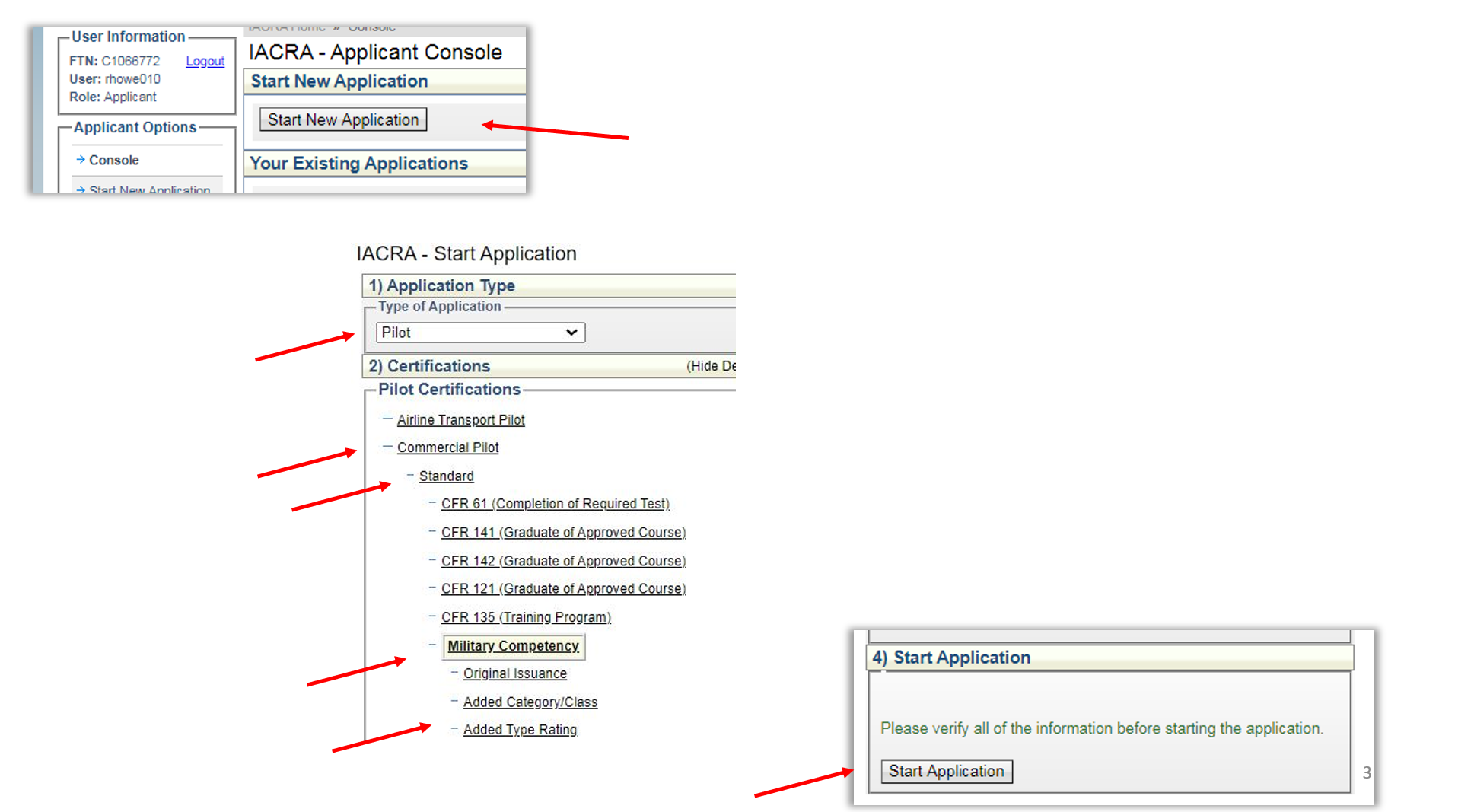The height and width of the screenshot is (812, 1474).
Task: Choose CFR 141 (Graduate of Approved Course)
Action: [563, 532]
